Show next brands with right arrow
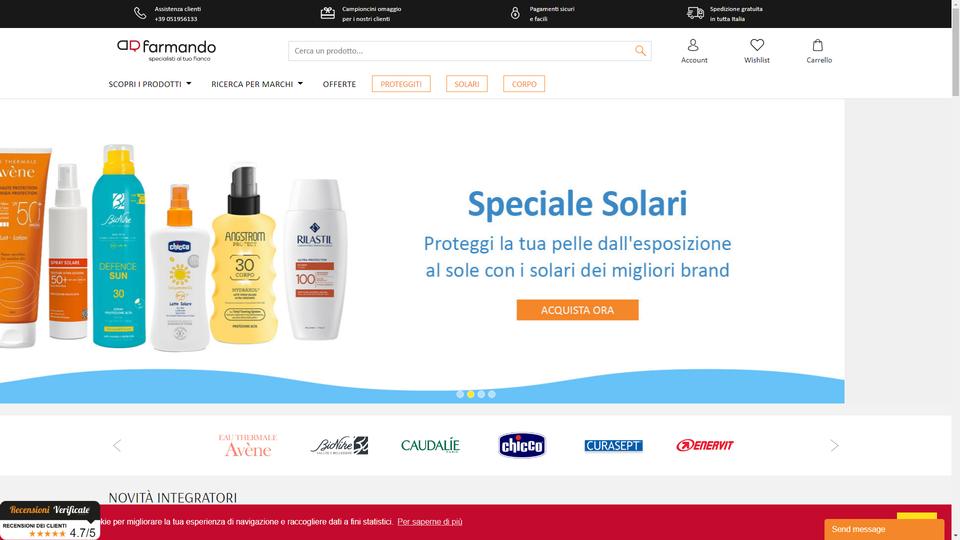Image resolution: width=960 pixels, height=540 pixels. point(834,446)
